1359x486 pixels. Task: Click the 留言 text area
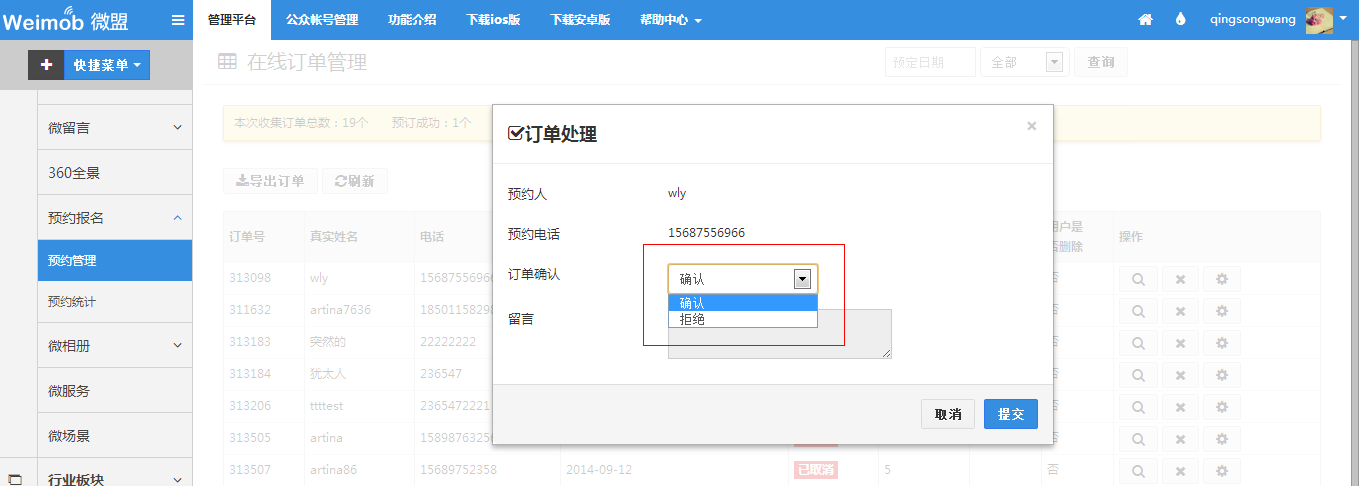pyautogui.click(x=779, y=342)
